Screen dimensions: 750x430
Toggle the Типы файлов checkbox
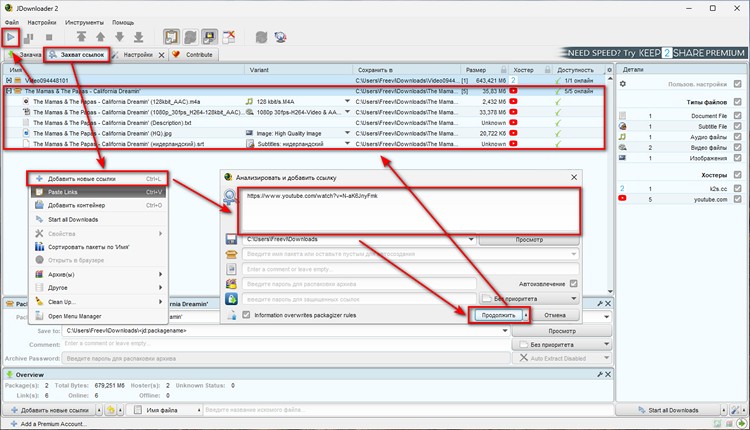tap(737, 102)
